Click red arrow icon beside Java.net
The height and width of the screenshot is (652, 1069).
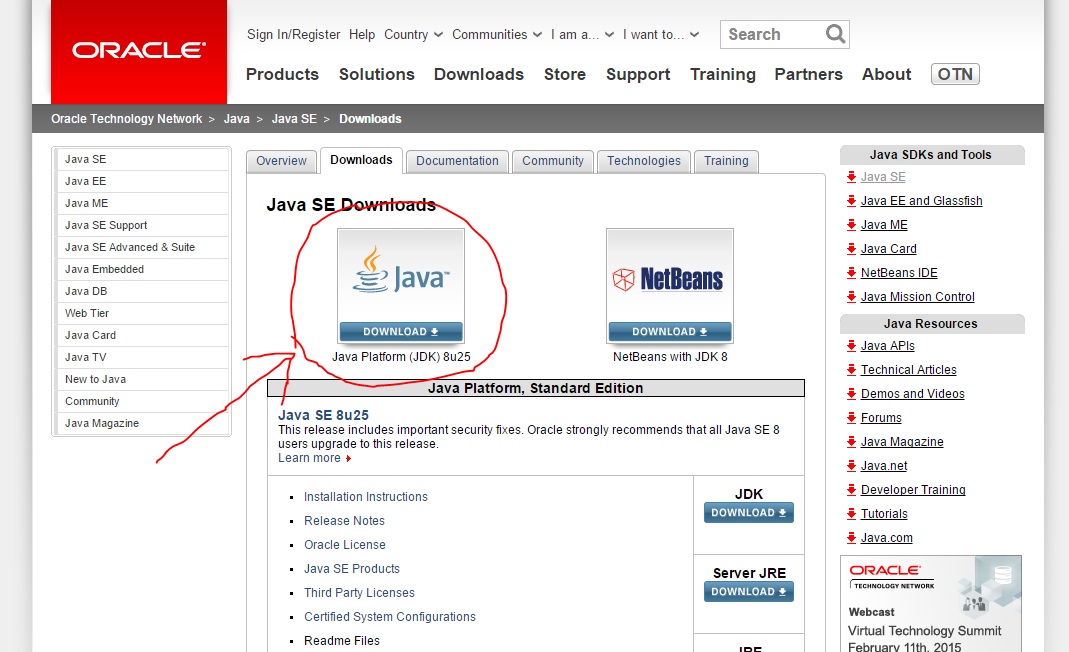[x=851, y=466]
